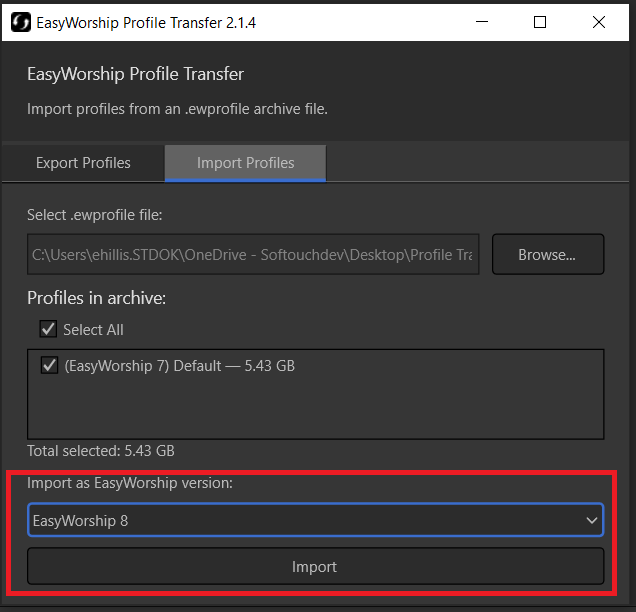Open the EasyWorship version dropdown
Viewport: 636px width, 612px height.
[x=316, y=520]
